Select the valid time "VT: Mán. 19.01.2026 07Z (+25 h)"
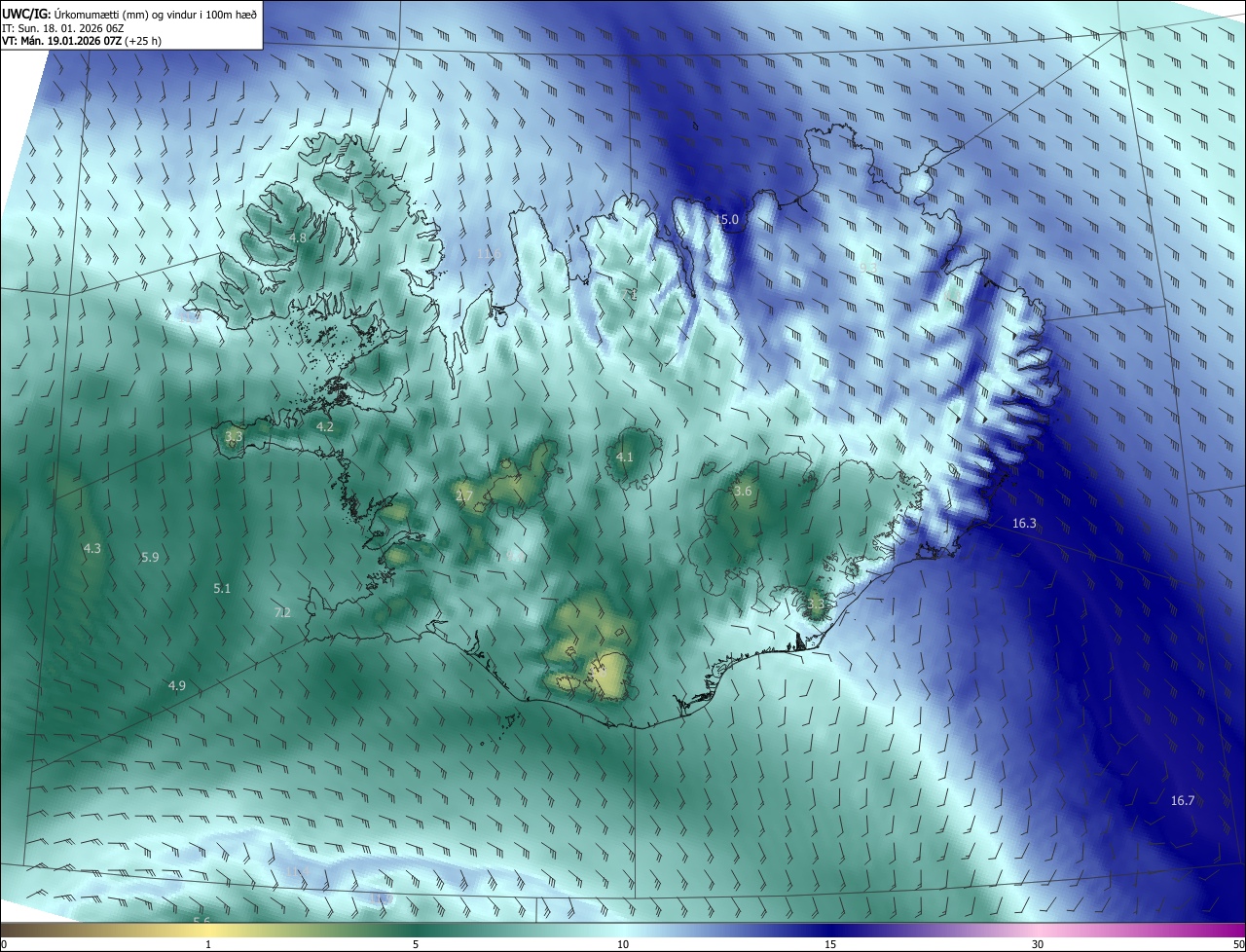 click(82, 41)
